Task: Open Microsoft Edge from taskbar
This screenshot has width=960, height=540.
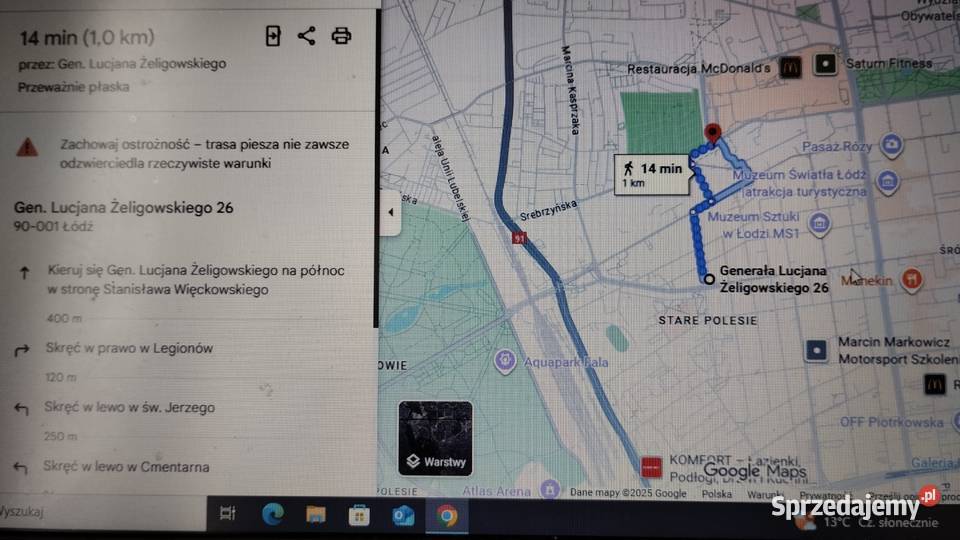Action: click(x=272, y=514)
